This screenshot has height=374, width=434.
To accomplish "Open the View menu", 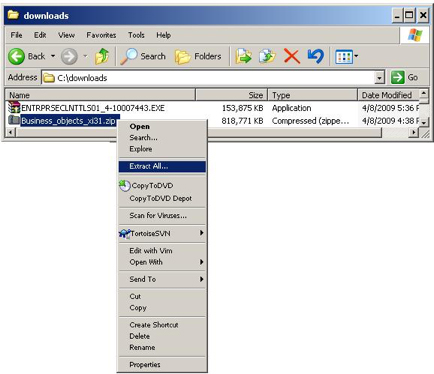I will pos(66,35).
